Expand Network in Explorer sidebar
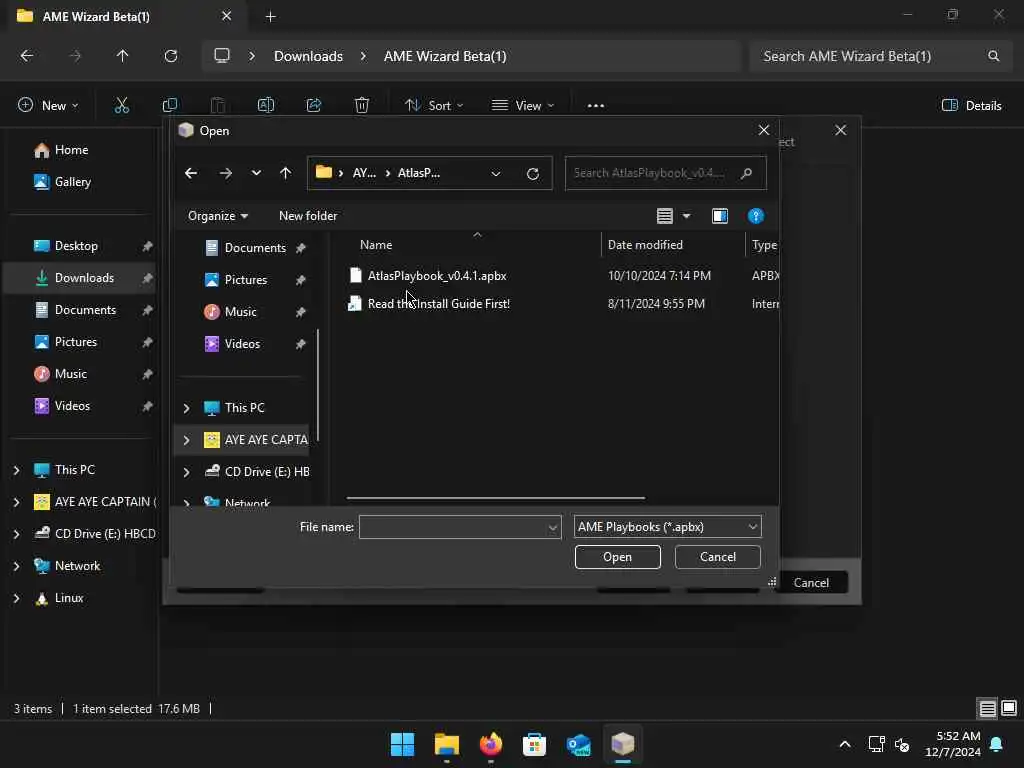 click(x=16, y=566)
